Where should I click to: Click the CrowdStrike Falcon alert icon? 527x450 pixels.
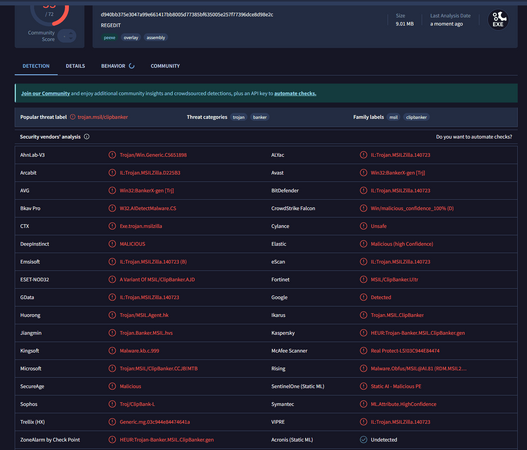[x=363, y=208]
